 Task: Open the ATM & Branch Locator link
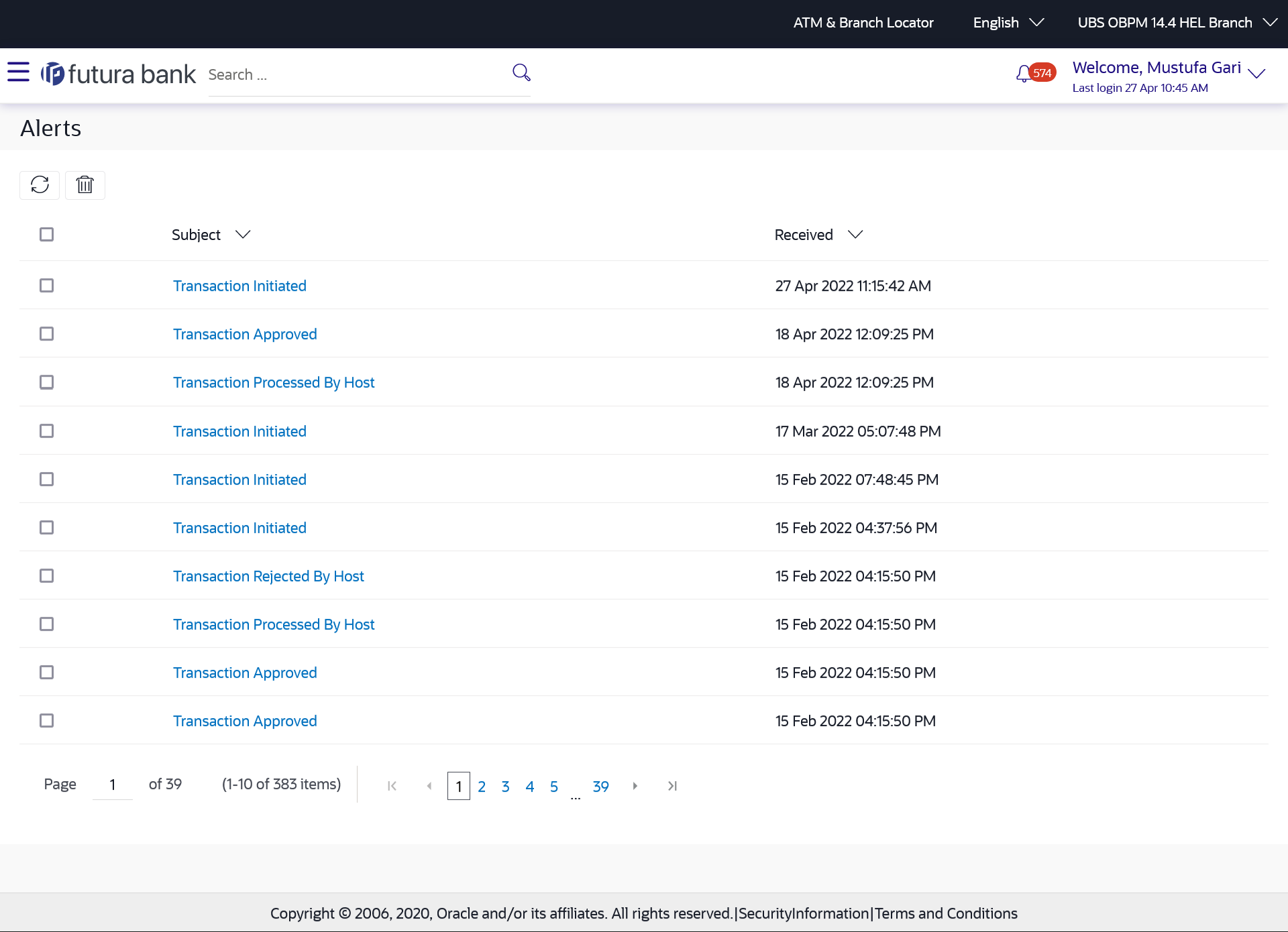tap(863, 23)
